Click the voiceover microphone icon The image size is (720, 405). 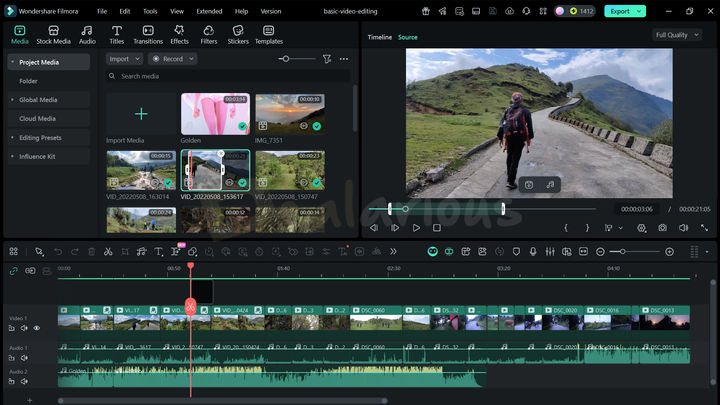coord(533,252)
